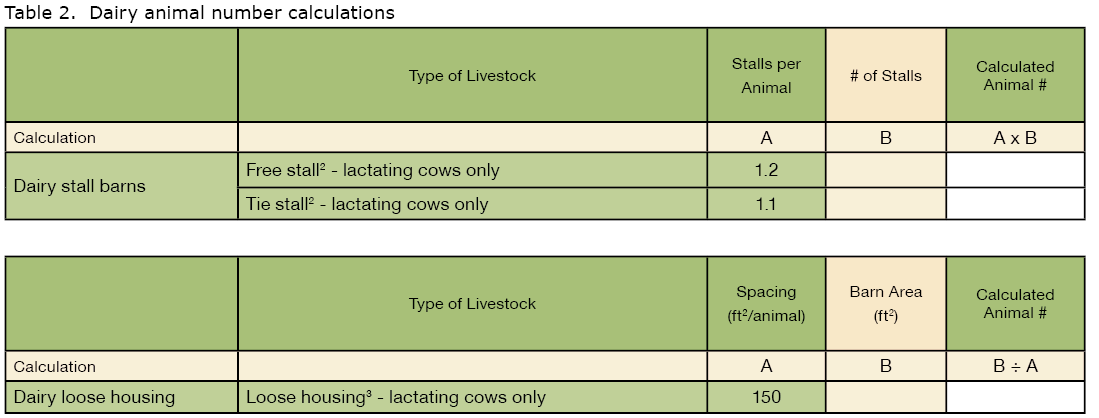1099x418 pixels.
Task: Select the 1.2 stalls per animal value
Action: point(766,170)
